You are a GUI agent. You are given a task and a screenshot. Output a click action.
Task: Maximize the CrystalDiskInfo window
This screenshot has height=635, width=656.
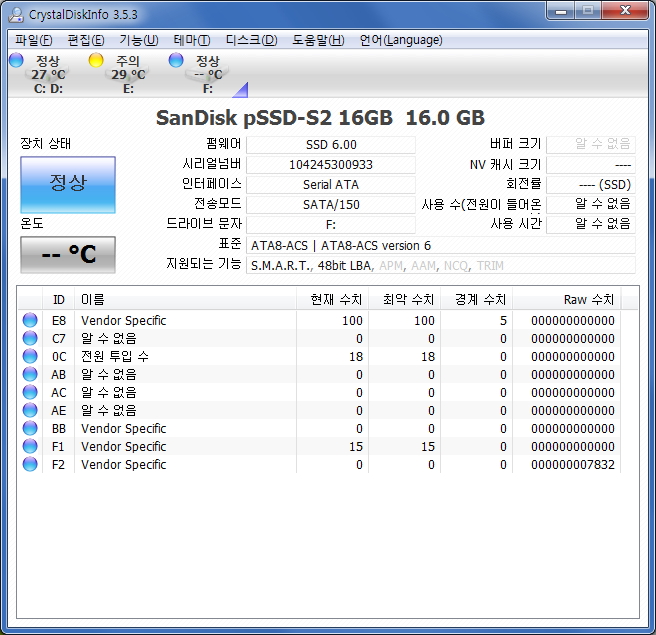(588, 10)
